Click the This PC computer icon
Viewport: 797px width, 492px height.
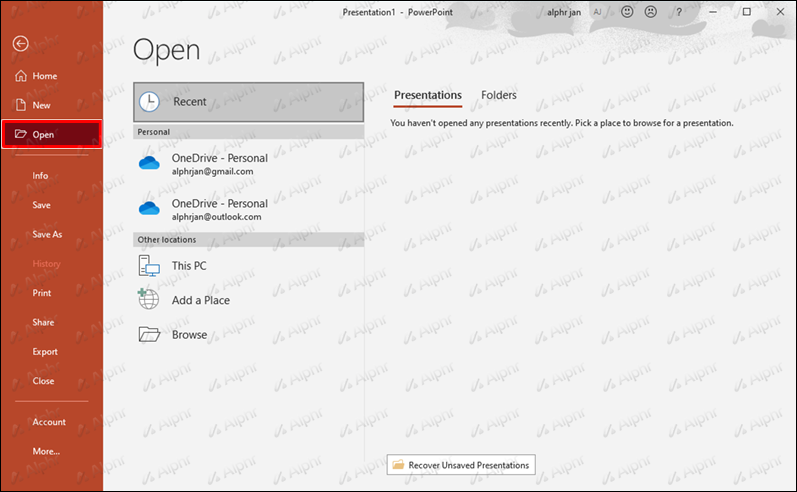(149, 266)
